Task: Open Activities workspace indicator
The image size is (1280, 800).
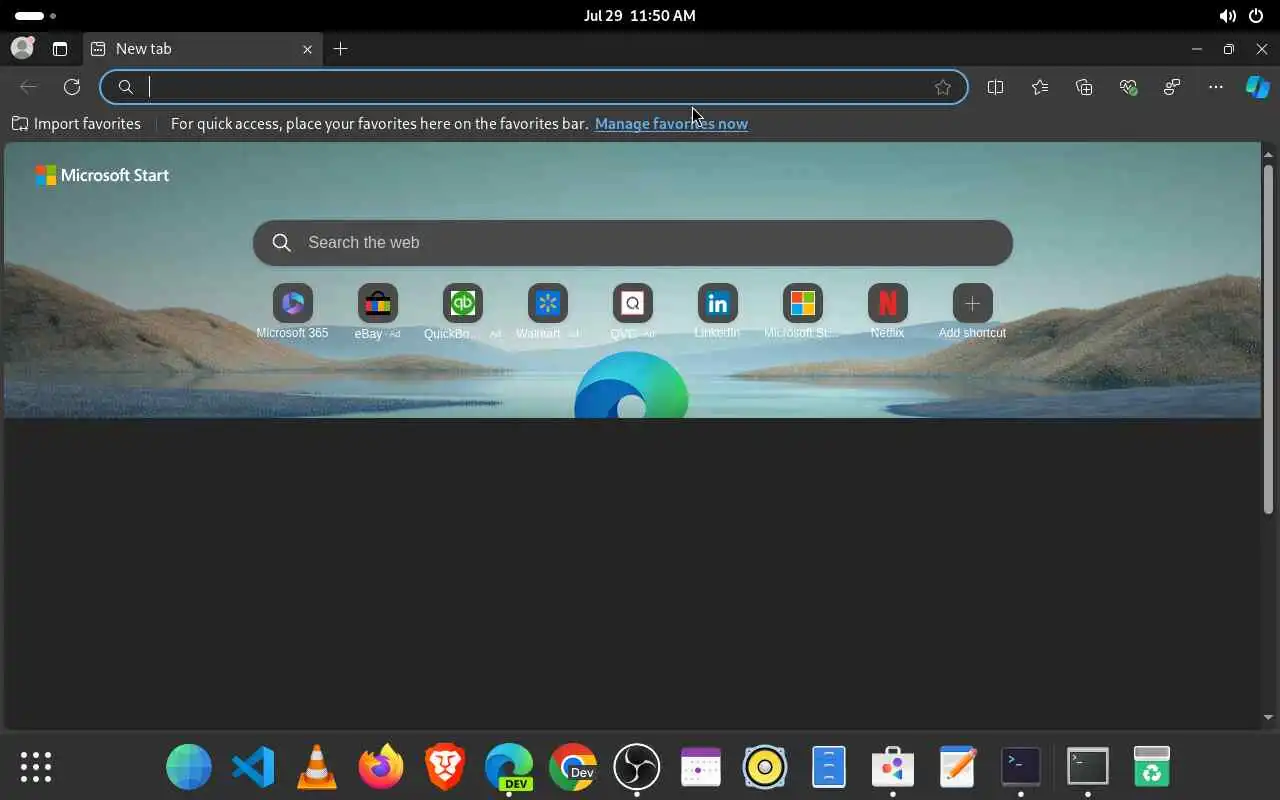Action: [35, 16]
